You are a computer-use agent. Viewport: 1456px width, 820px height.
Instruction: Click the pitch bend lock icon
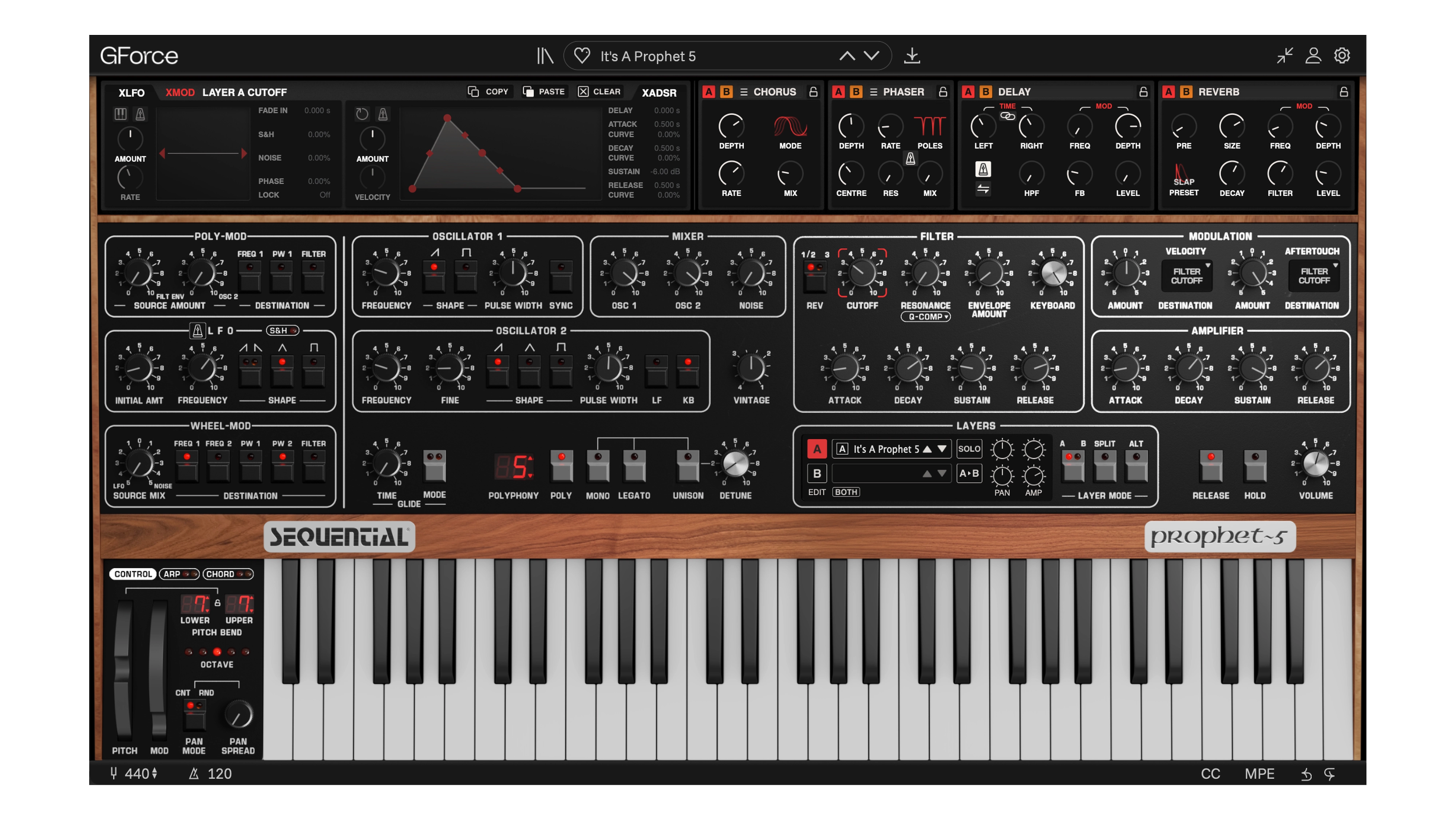point(217,603)
